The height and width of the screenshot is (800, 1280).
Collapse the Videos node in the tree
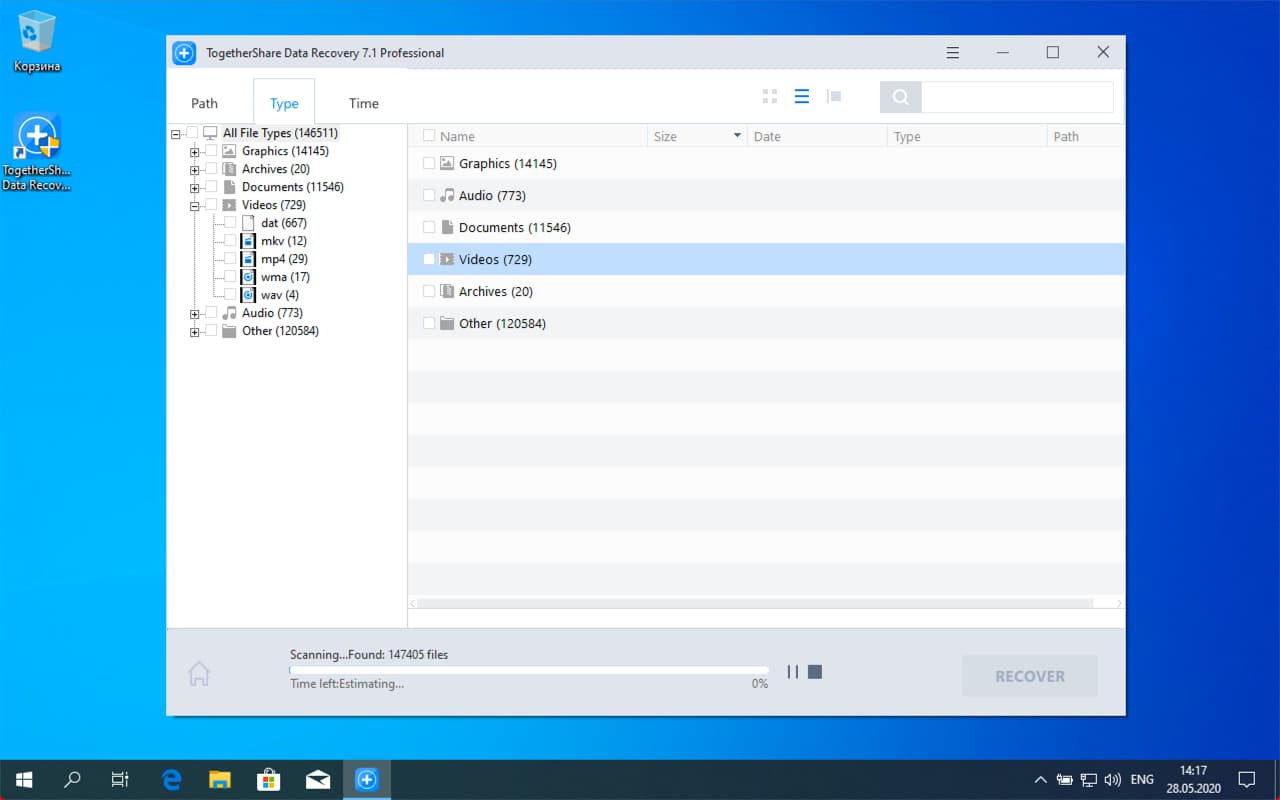193,204
